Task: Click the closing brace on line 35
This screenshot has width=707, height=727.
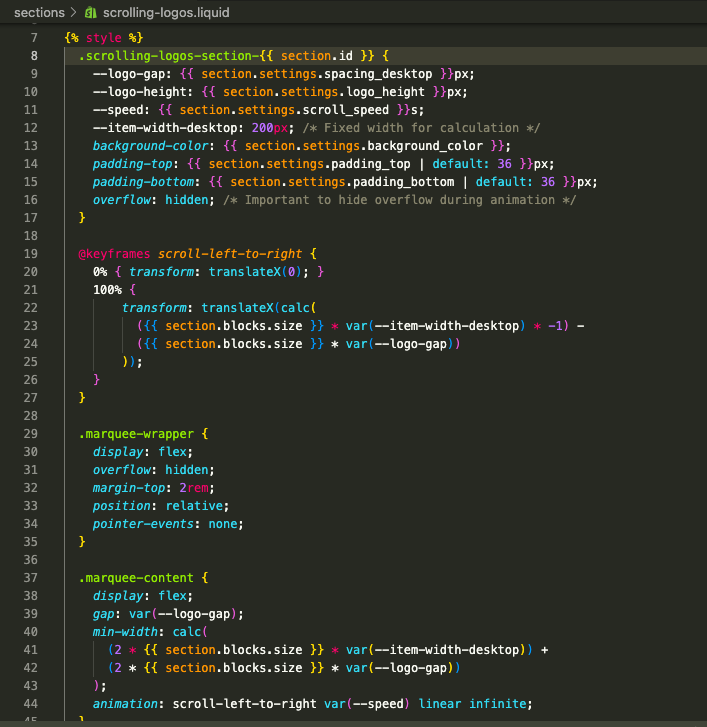Action: [x=82, y=542]
